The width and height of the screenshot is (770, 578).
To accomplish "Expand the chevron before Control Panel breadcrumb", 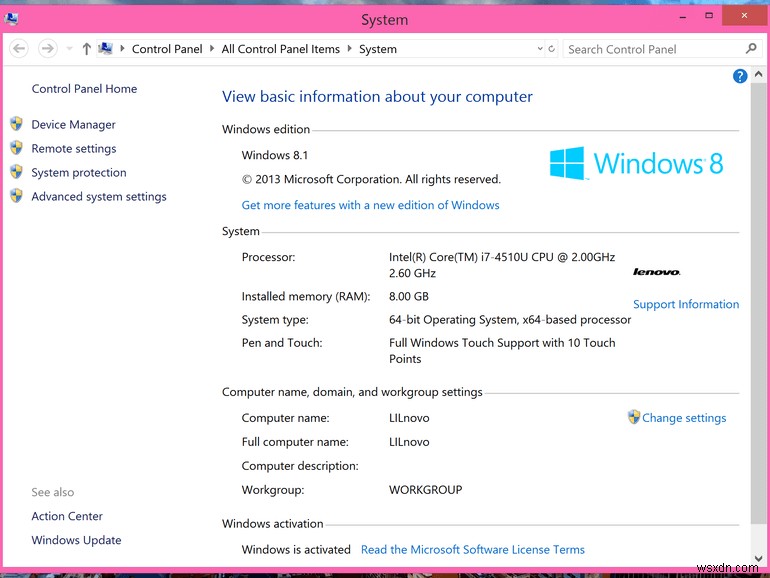I will [x=122, y=49].
